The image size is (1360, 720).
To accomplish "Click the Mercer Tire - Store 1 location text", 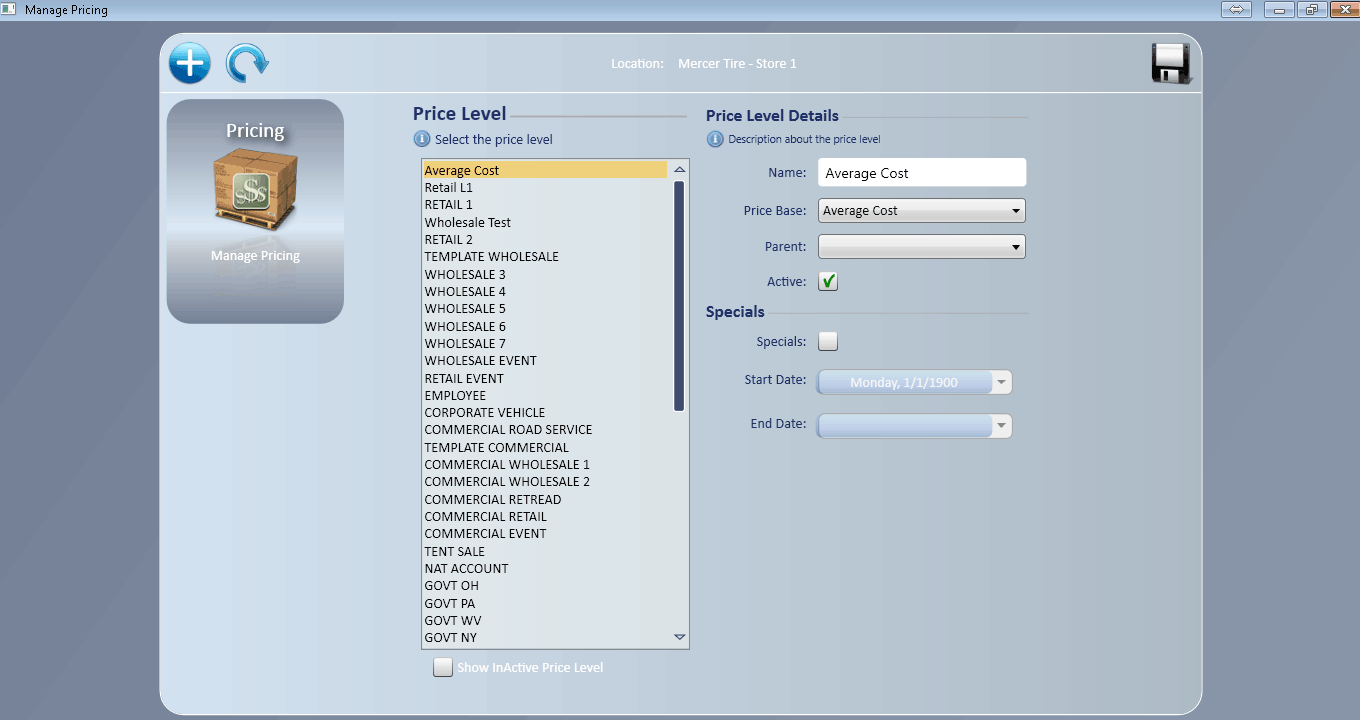I will tap(737, 64).
